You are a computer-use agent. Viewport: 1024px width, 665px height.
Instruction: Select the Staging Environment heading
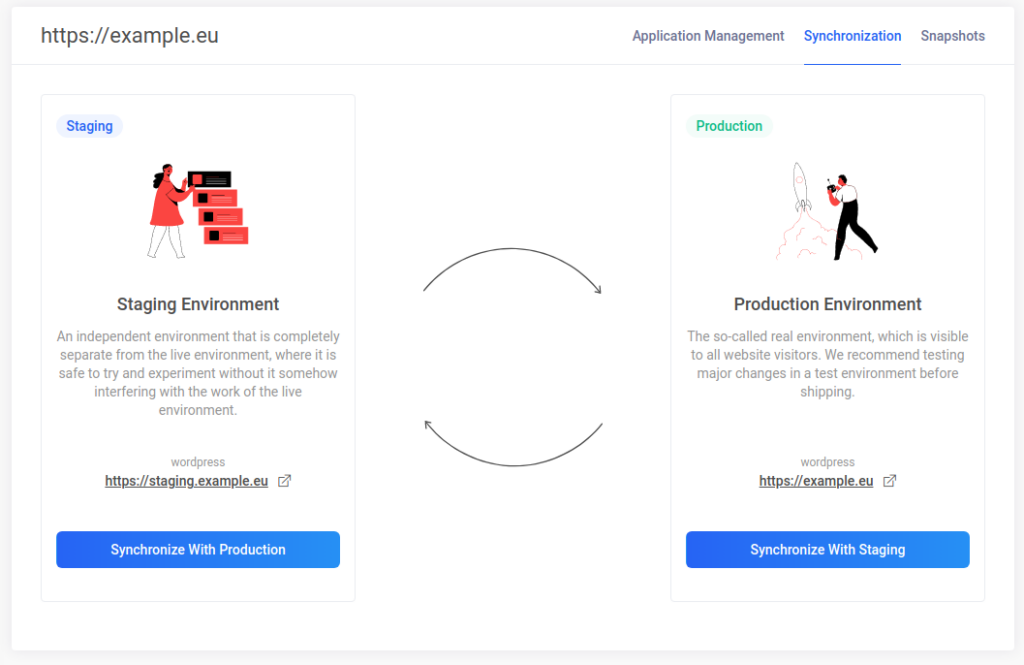(x=198, y=304)
